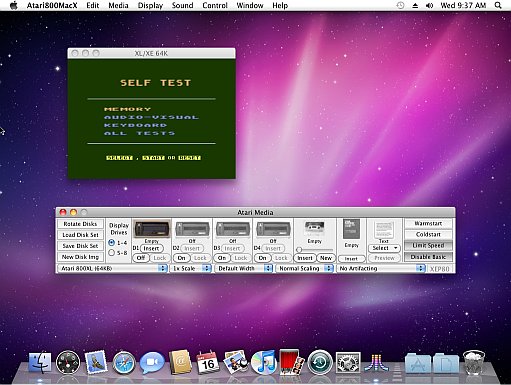This screenshot has height=385, width=511.
Task: Open the printer Select dropdown
Action: [384, 248]
